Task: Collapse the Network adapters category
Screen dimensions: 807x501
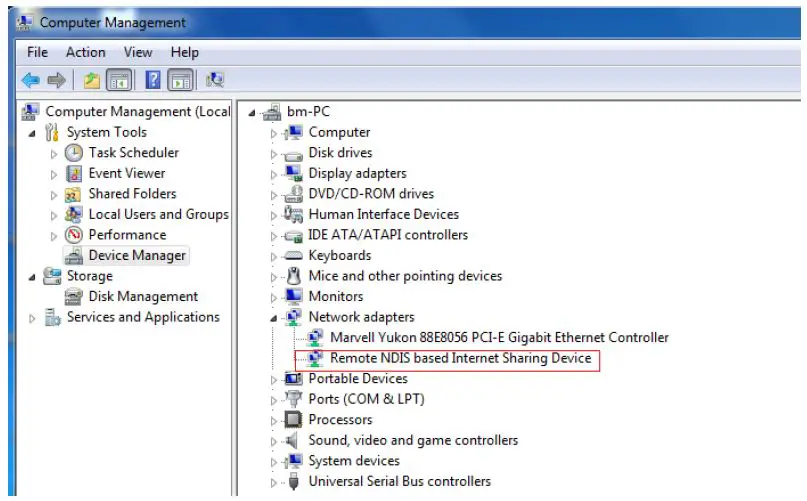Action: 274,318
